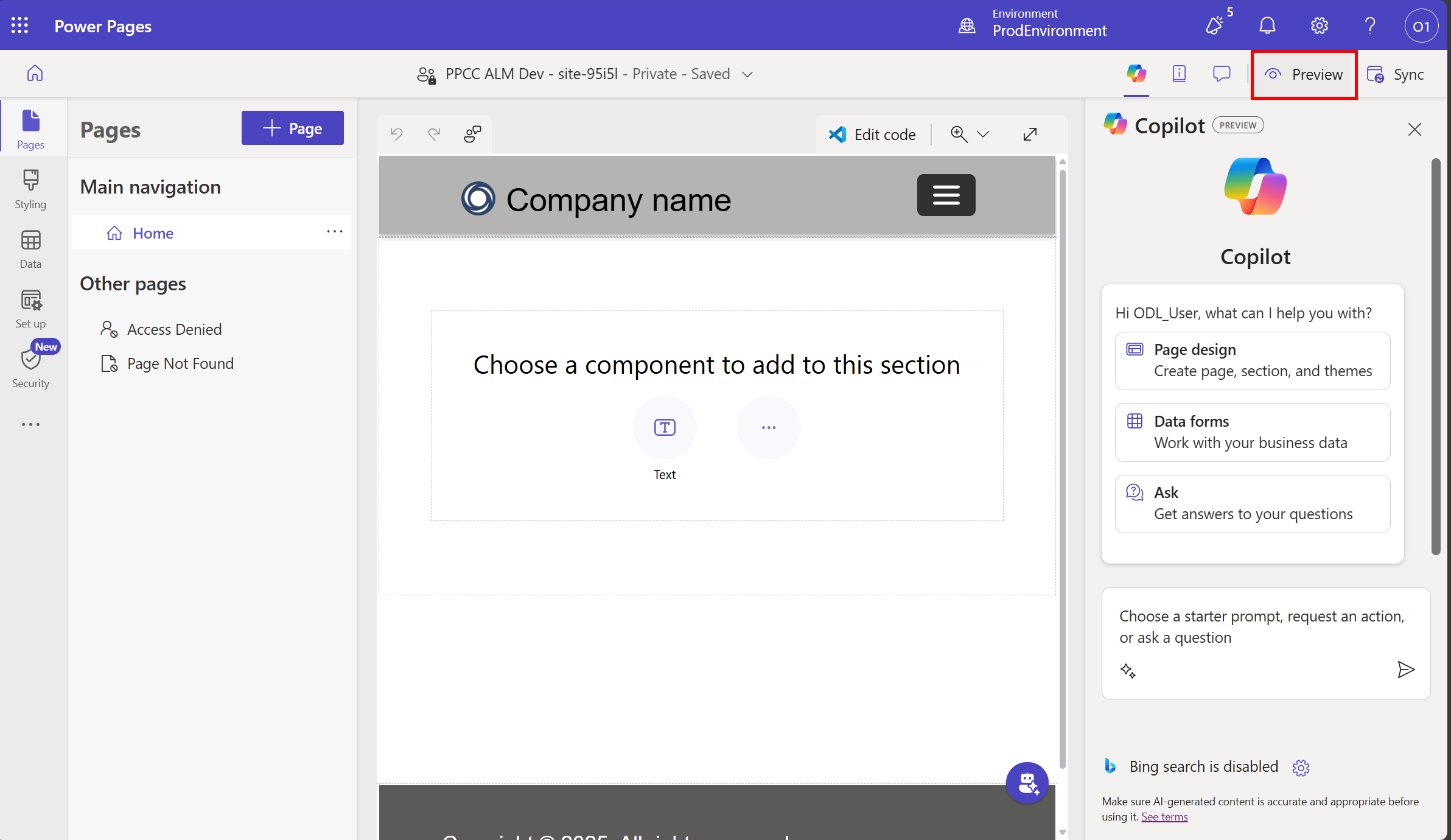This screenshot has width=1451, height=840.
Task: Open the zoom level dropdown
Action: click(x=982, y=134)
